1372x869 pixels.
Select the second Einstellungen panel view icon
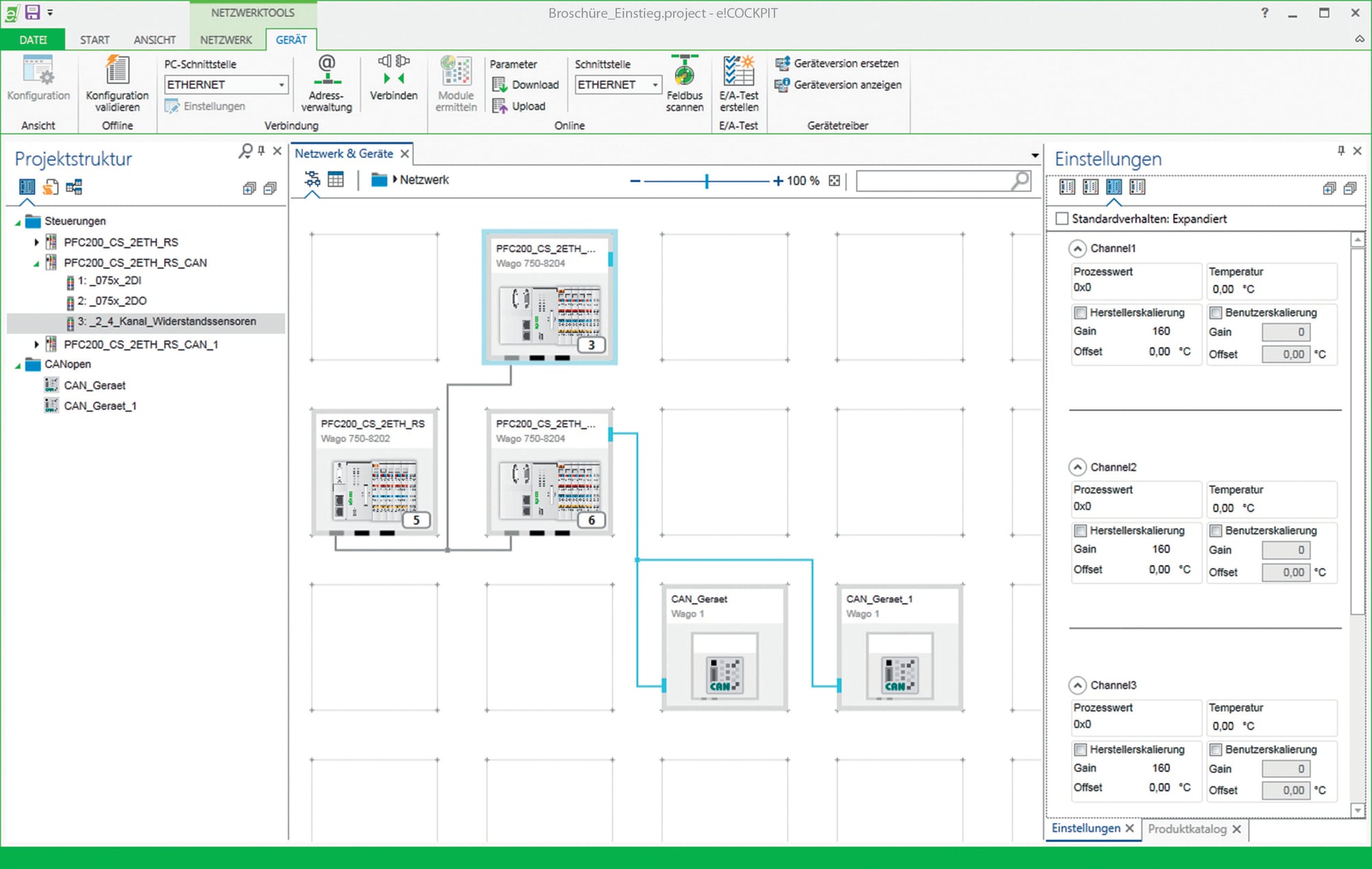[1090, 187]
